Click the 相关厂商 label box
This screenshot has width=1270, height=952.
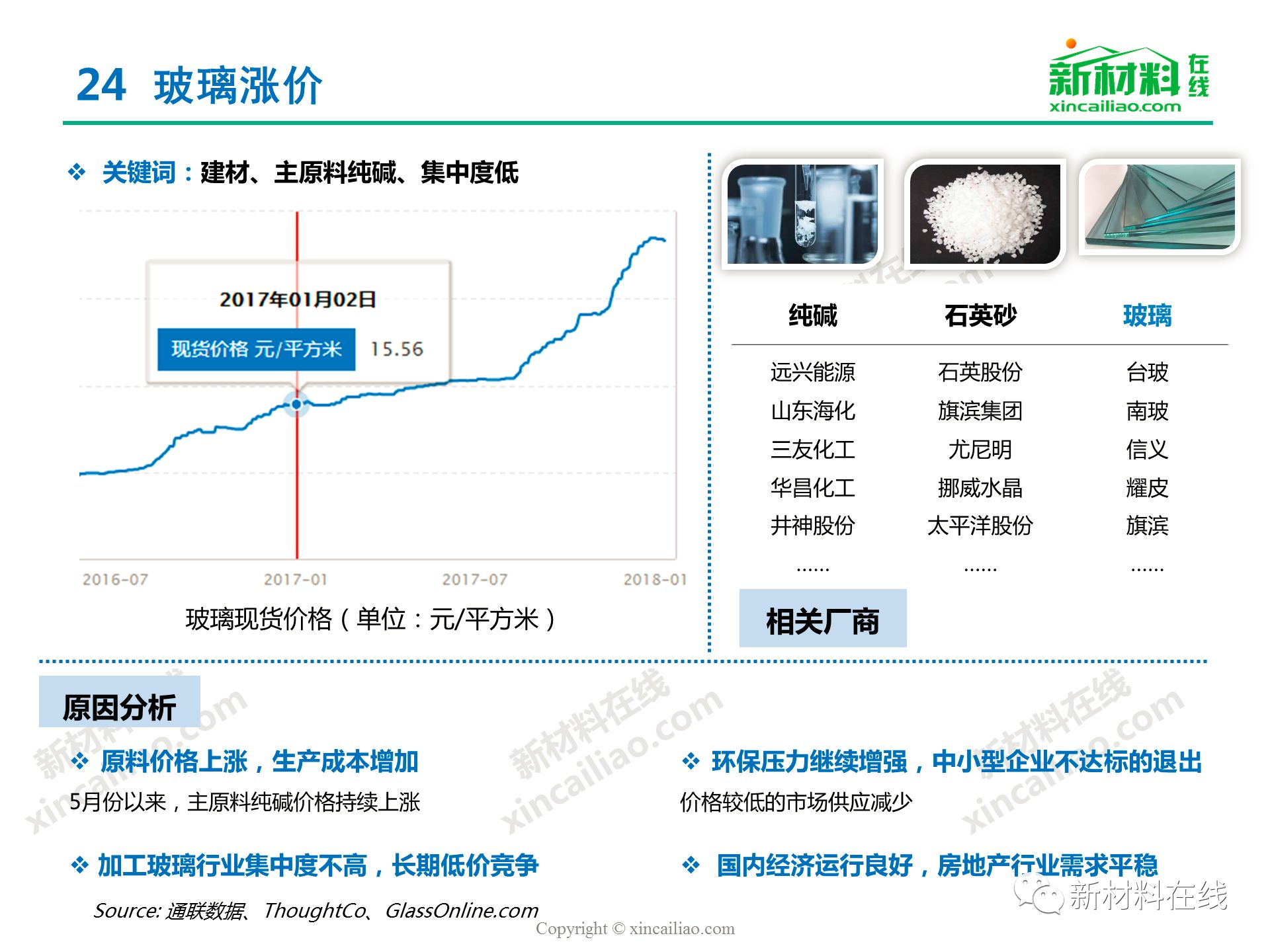[x=822, y=619]
